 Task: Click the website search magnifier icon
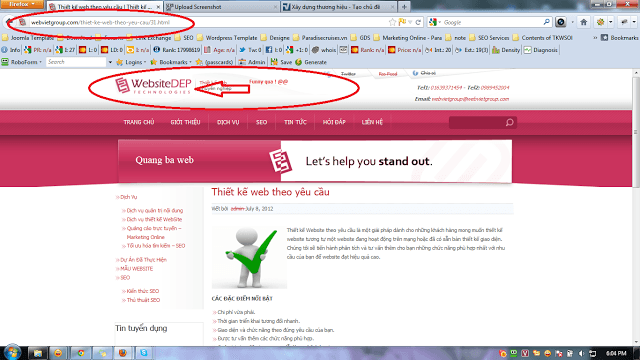509,122
